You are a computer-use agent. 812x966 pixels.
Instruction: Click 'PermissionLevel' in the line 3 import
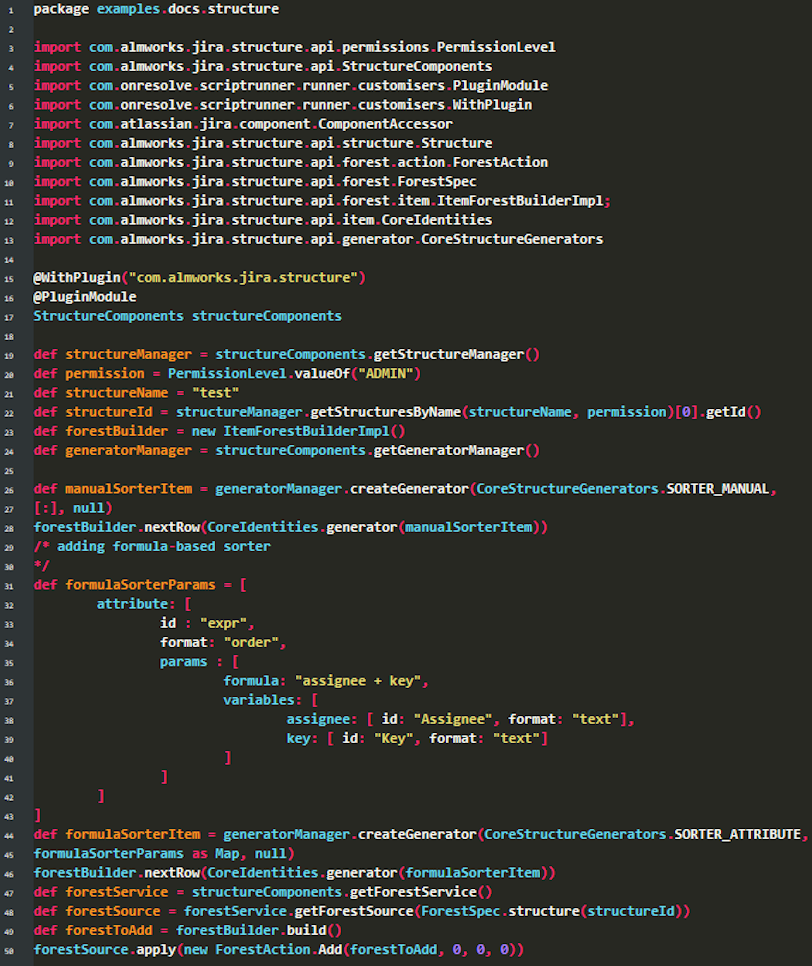click(x=496, y=47)
